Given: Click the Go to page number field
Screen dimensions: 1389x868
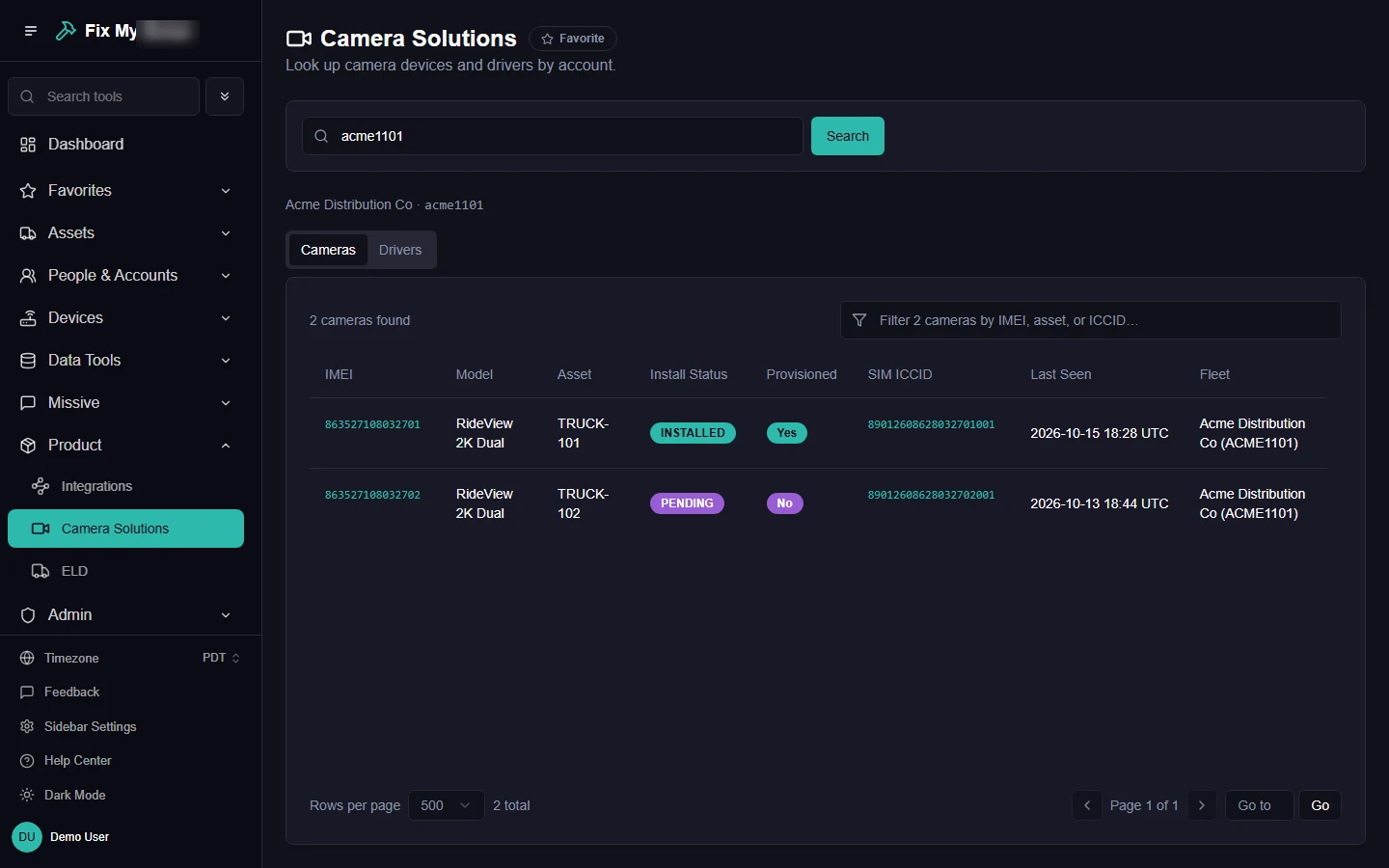Looking at the screenshot, I should pos(1259,805).
